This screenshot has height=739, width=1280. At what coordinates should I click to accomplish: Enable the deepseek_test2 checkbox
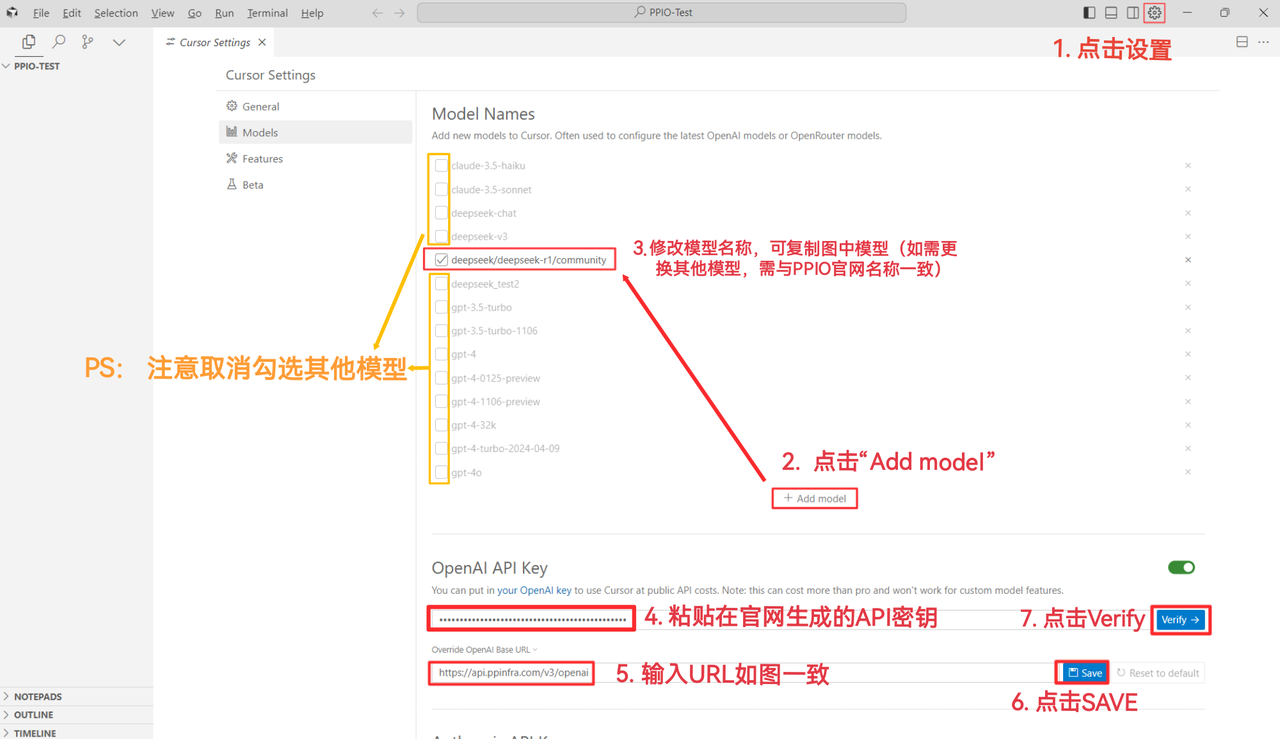pos(441,284)
